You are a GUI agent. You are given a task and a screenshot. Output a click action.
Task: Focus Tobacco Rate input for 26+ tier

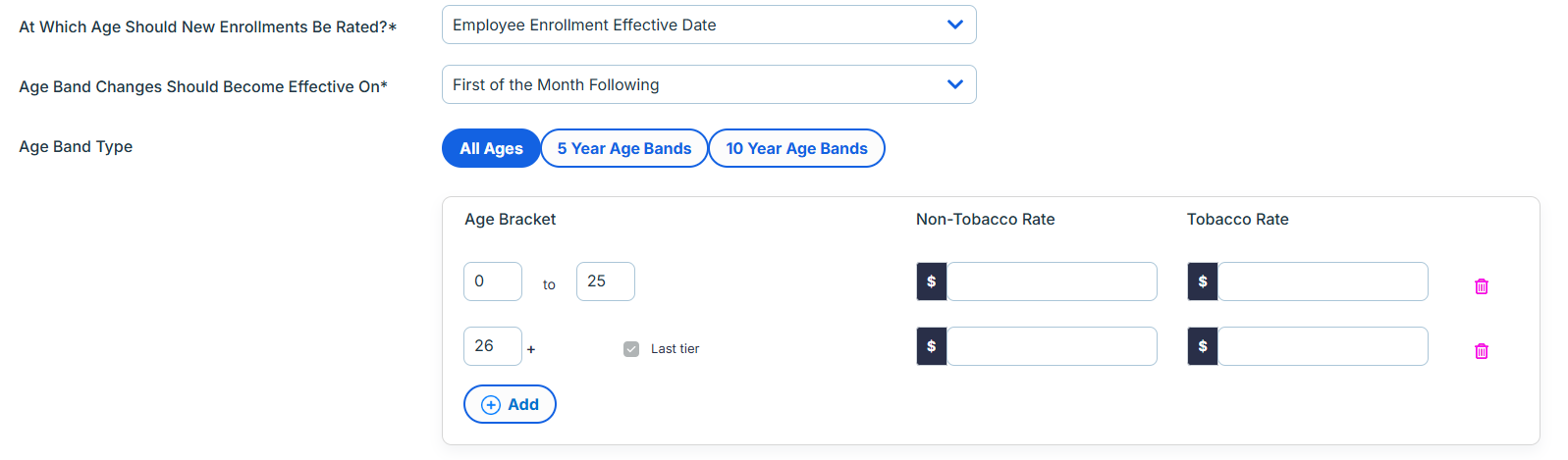coord(1323,346)
